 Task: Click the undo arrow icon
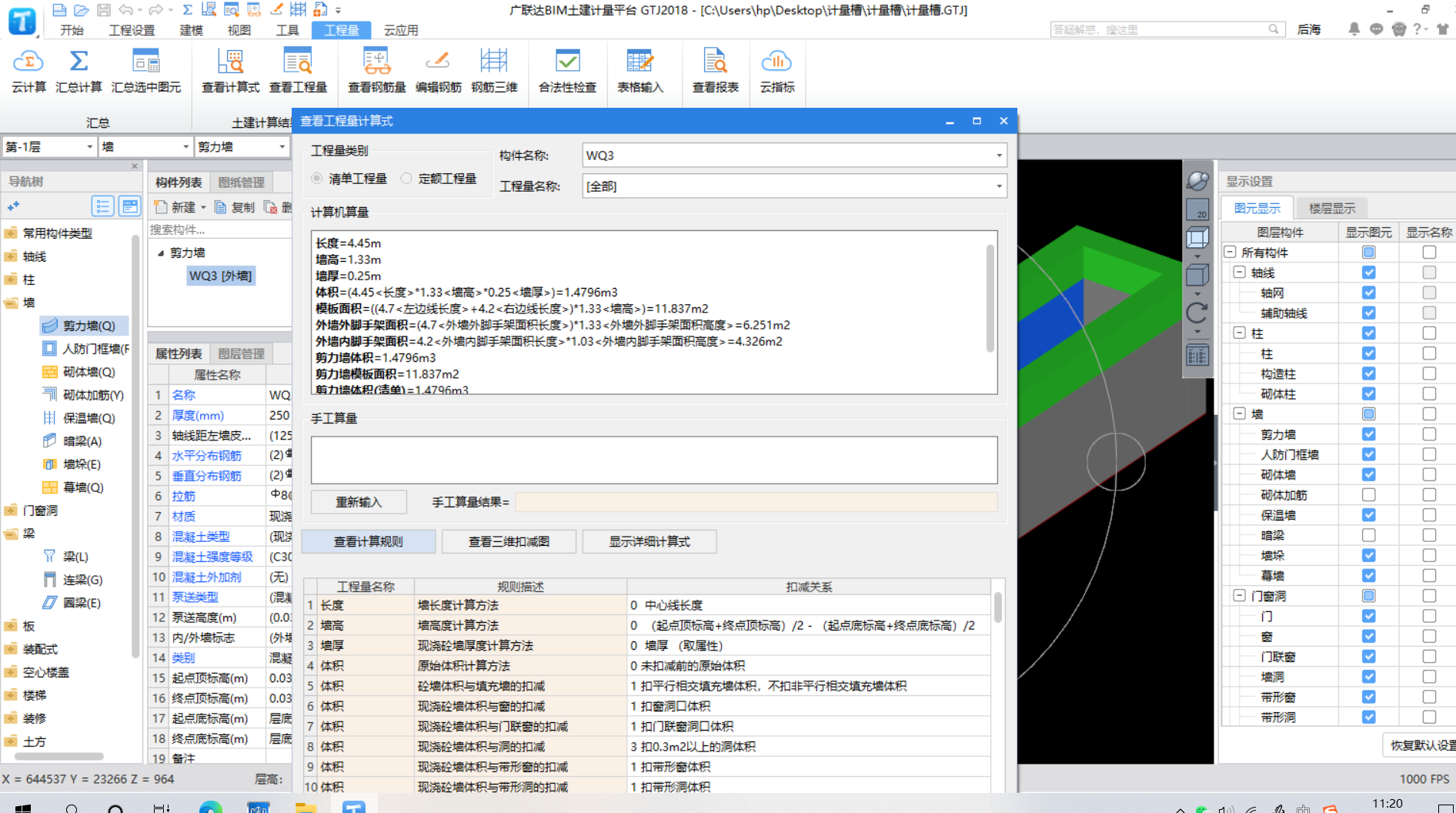125,10
